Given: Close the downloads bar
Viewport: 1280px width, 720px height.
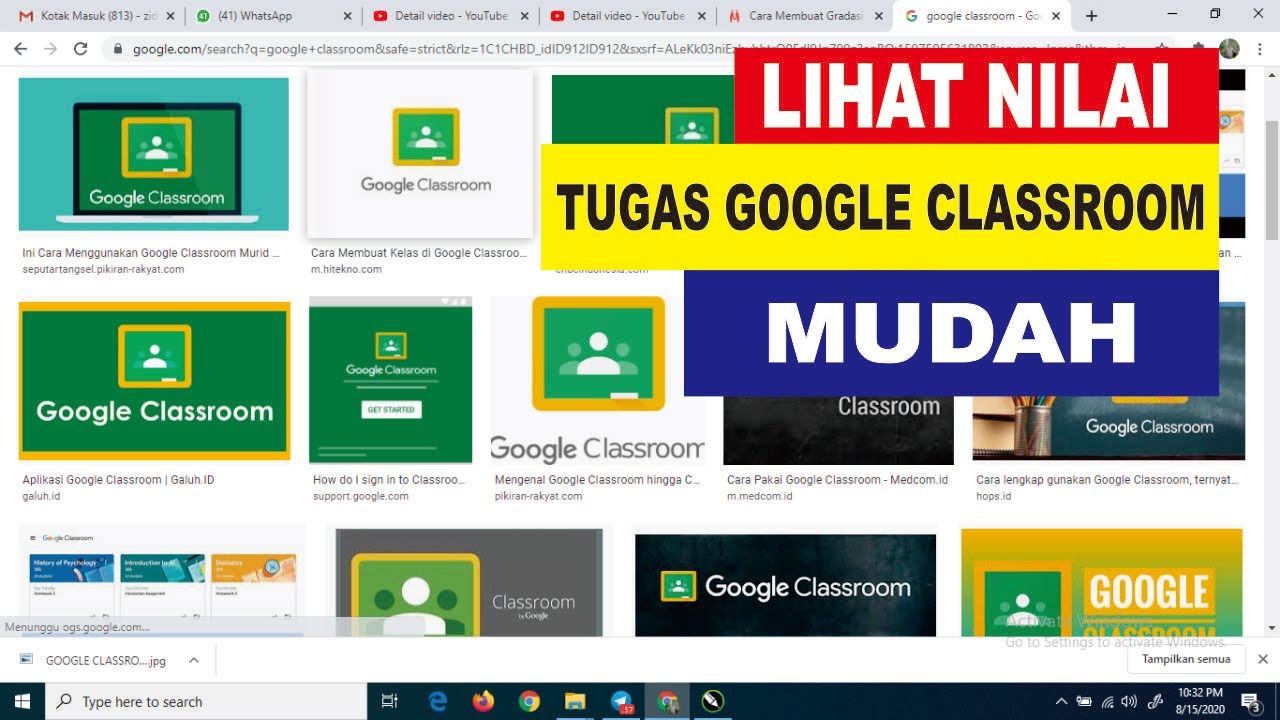Looking at the screenshot, I should pos(1262,659).
